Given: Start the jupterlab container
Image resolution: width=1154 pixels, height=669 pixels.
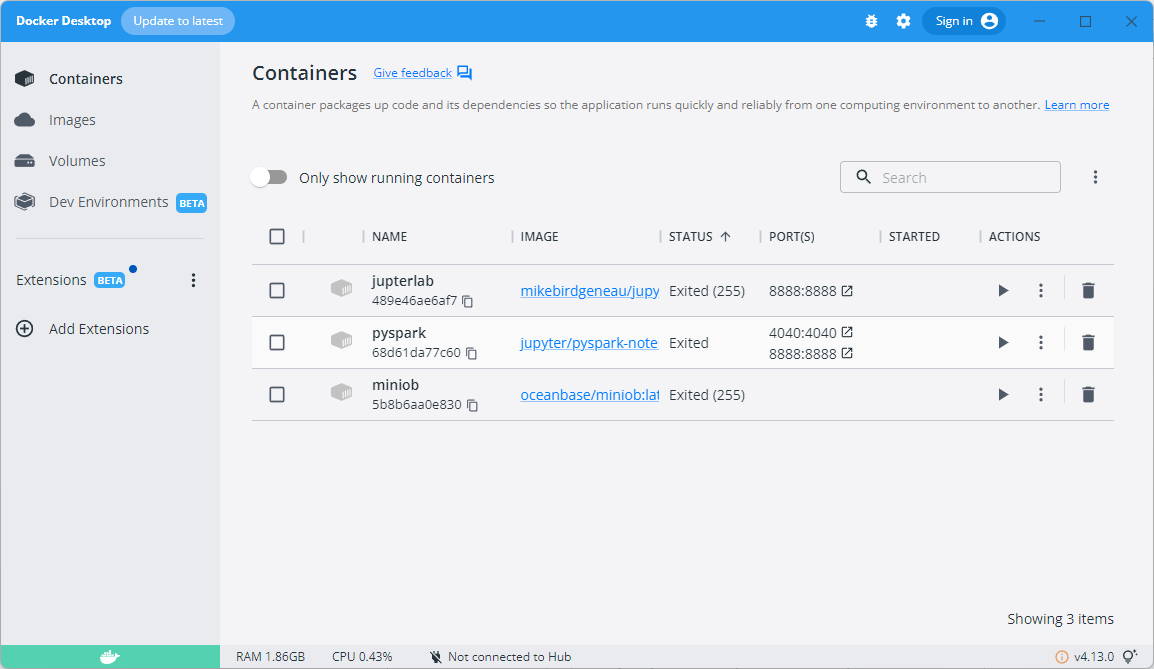Looking at the screenshot, I should coord(1003,291).
